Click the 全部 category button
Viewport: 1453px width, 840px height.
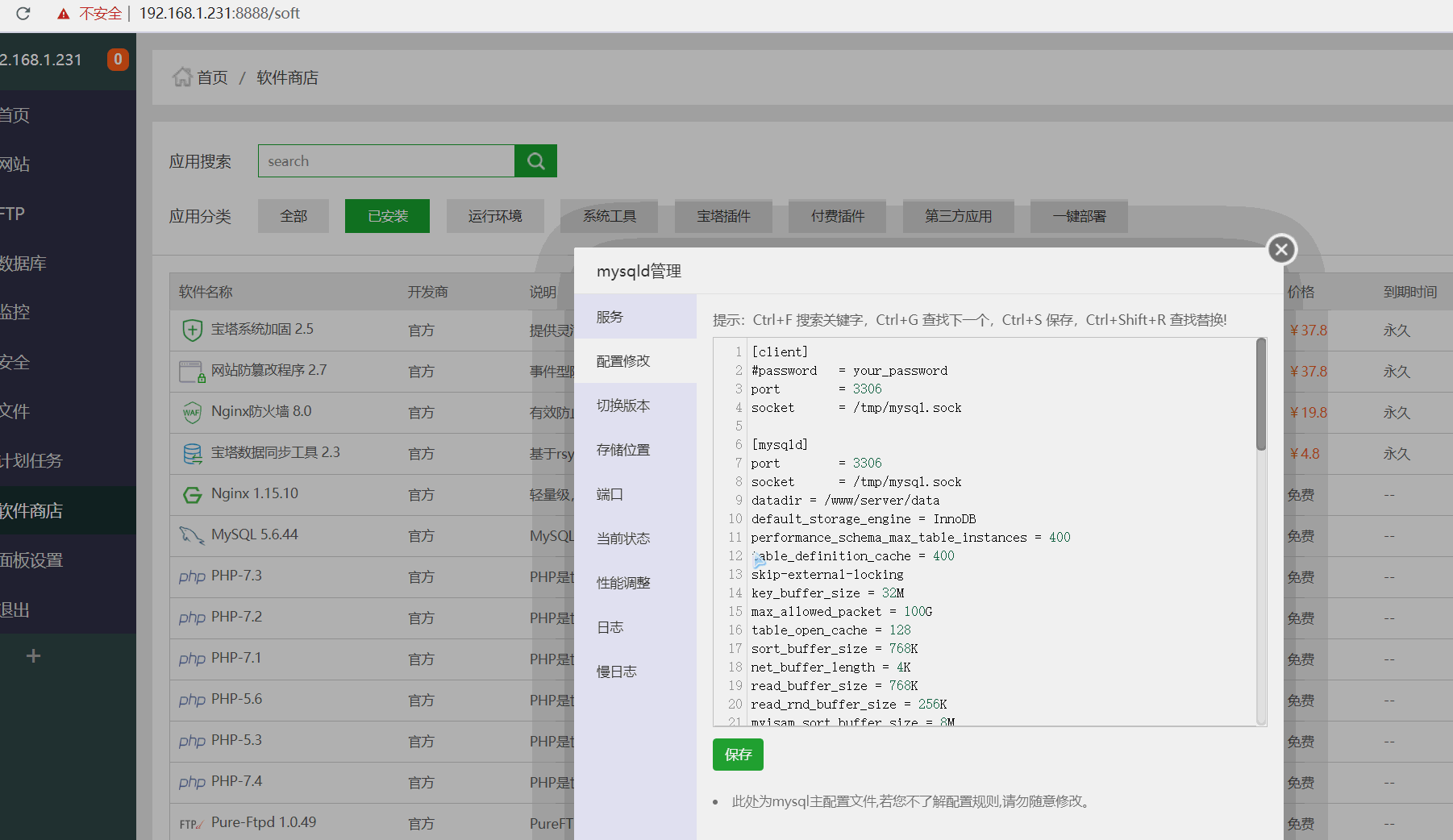coord(294,216)
